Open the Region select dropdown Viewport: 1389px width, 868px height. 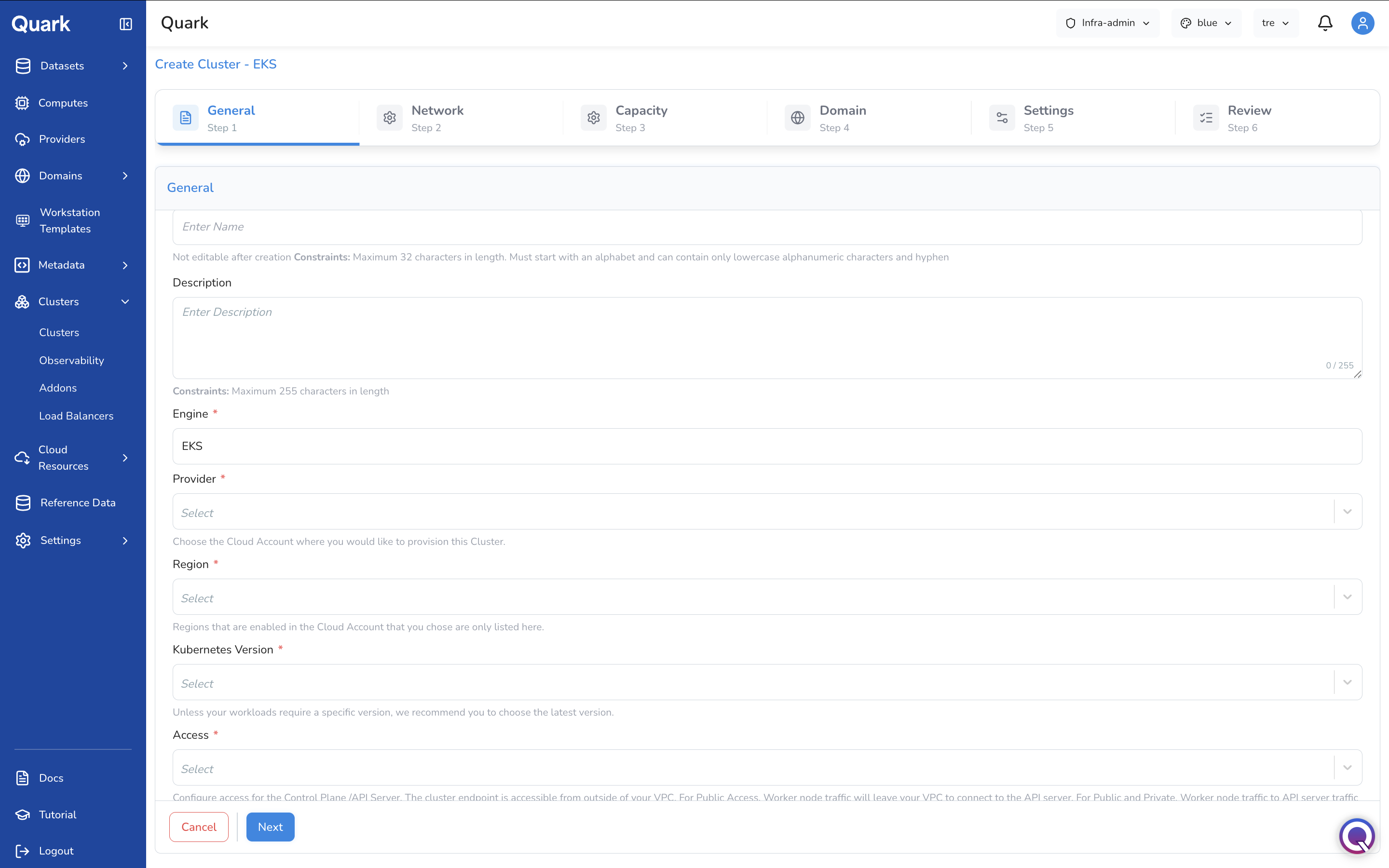(x=767, y=597)
